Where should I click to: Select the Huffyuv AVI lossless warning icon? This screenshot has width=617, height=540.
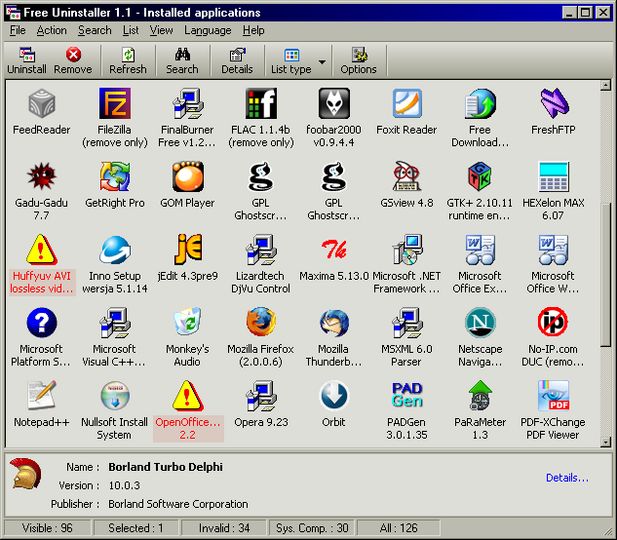click(x=42, y=250)
